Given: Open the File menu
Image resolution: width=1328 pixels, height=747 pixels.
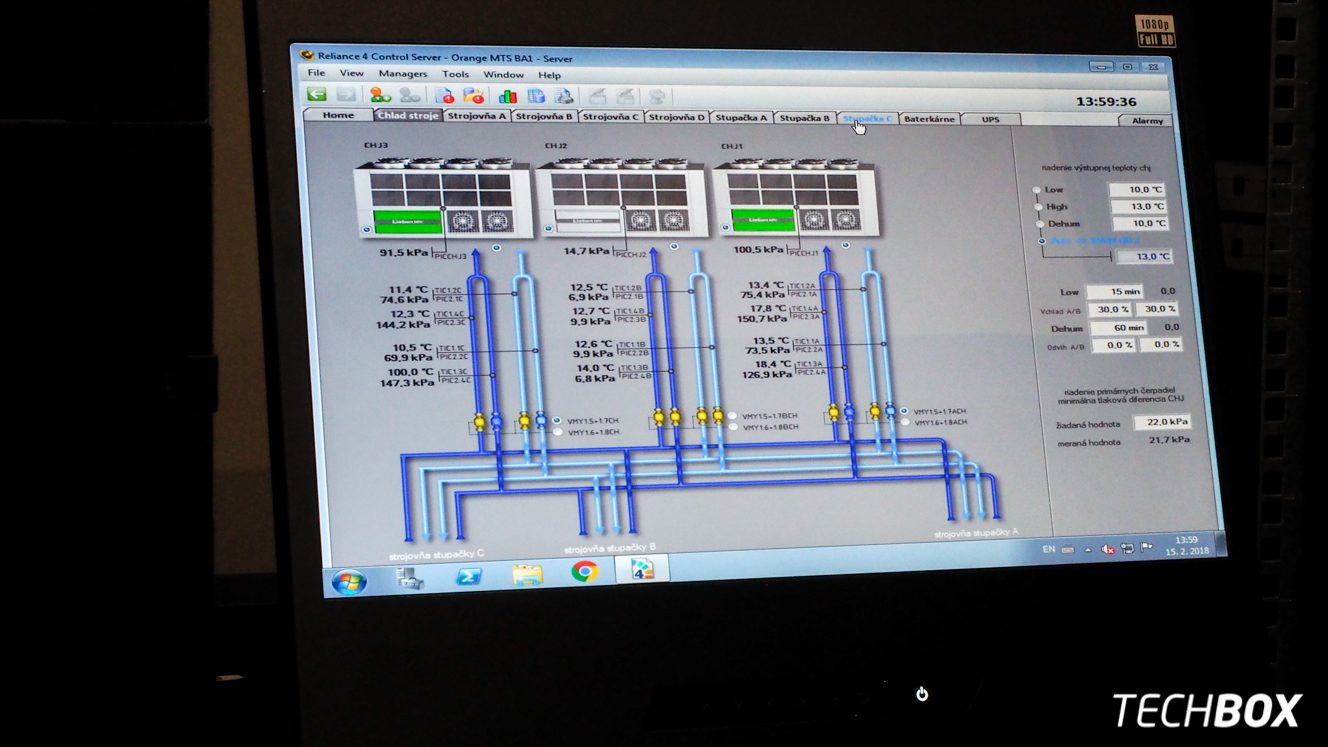Looking at the screenshot, I should tap(316, 73).
